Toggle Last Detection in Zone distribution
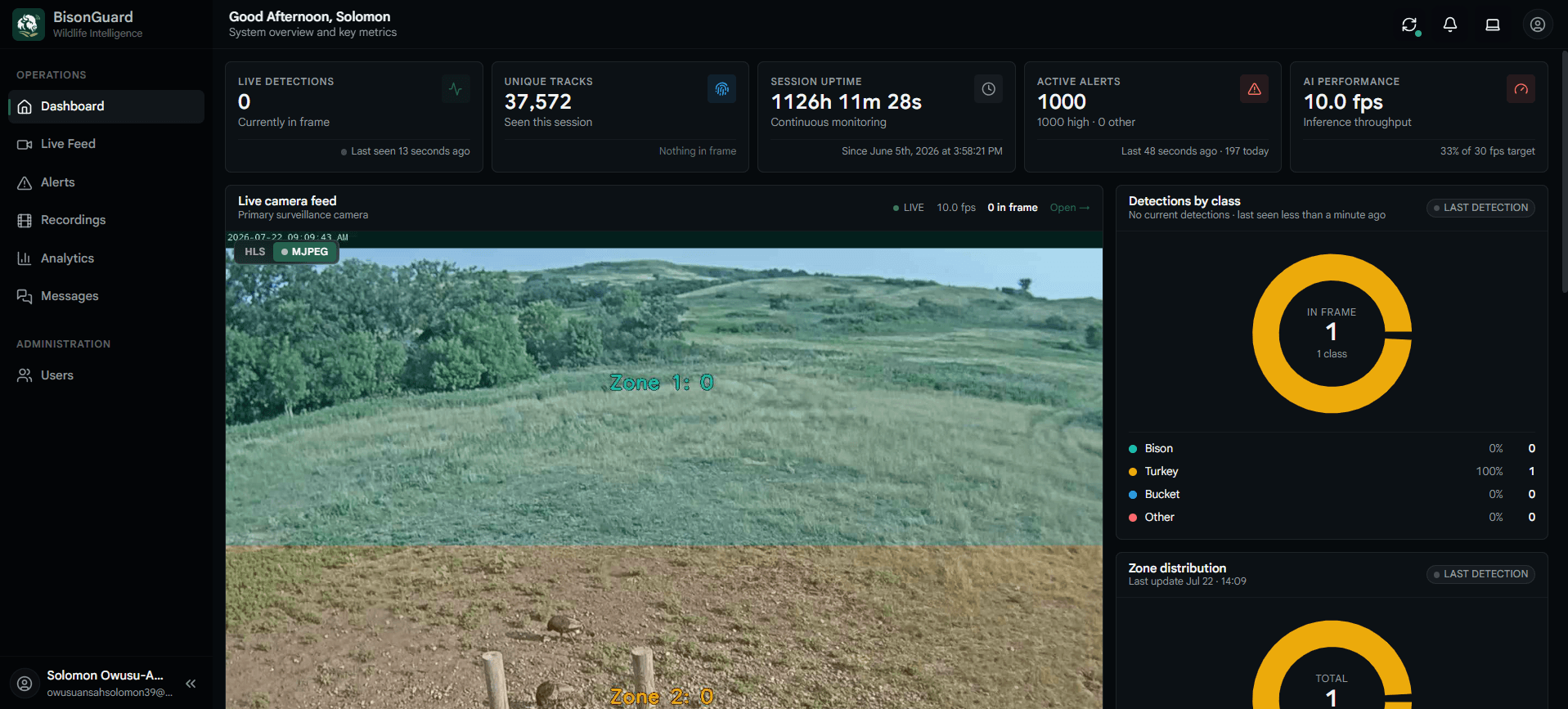Viewport: 1568px width, 709px height. click(x=1480, y=574)
